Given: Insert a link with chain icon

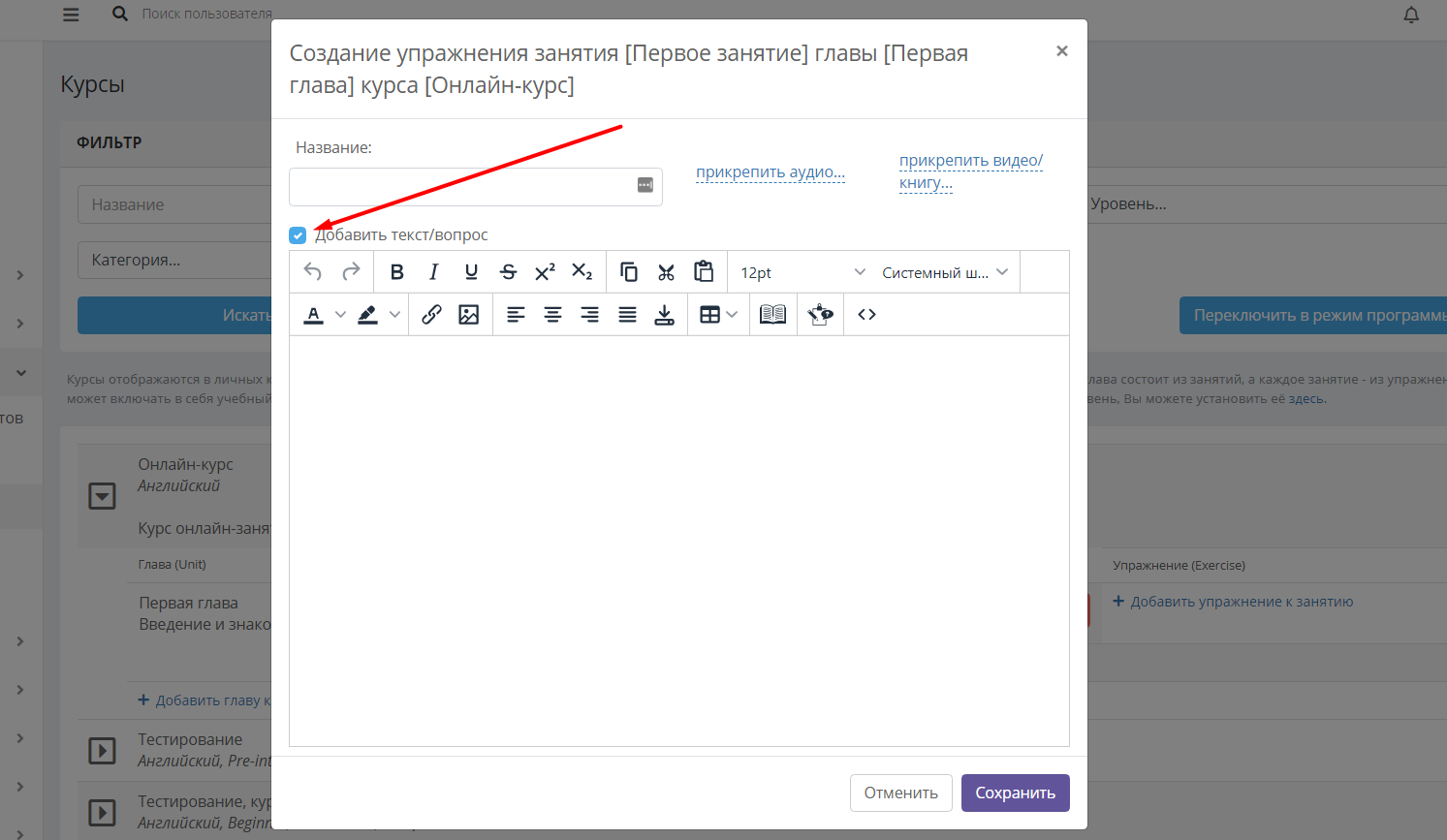Looking at the screenshot, I should click(431, 315).
